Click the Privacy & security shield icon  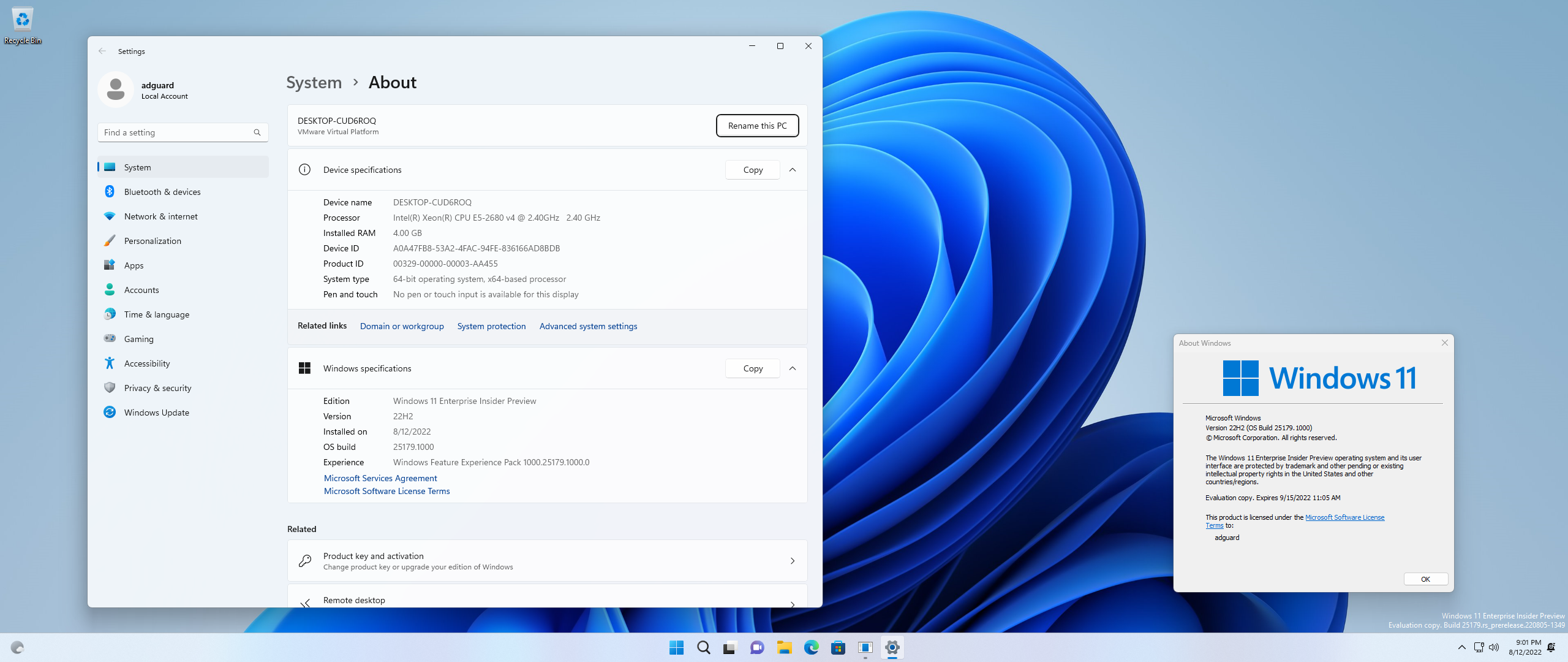(110, 388)
